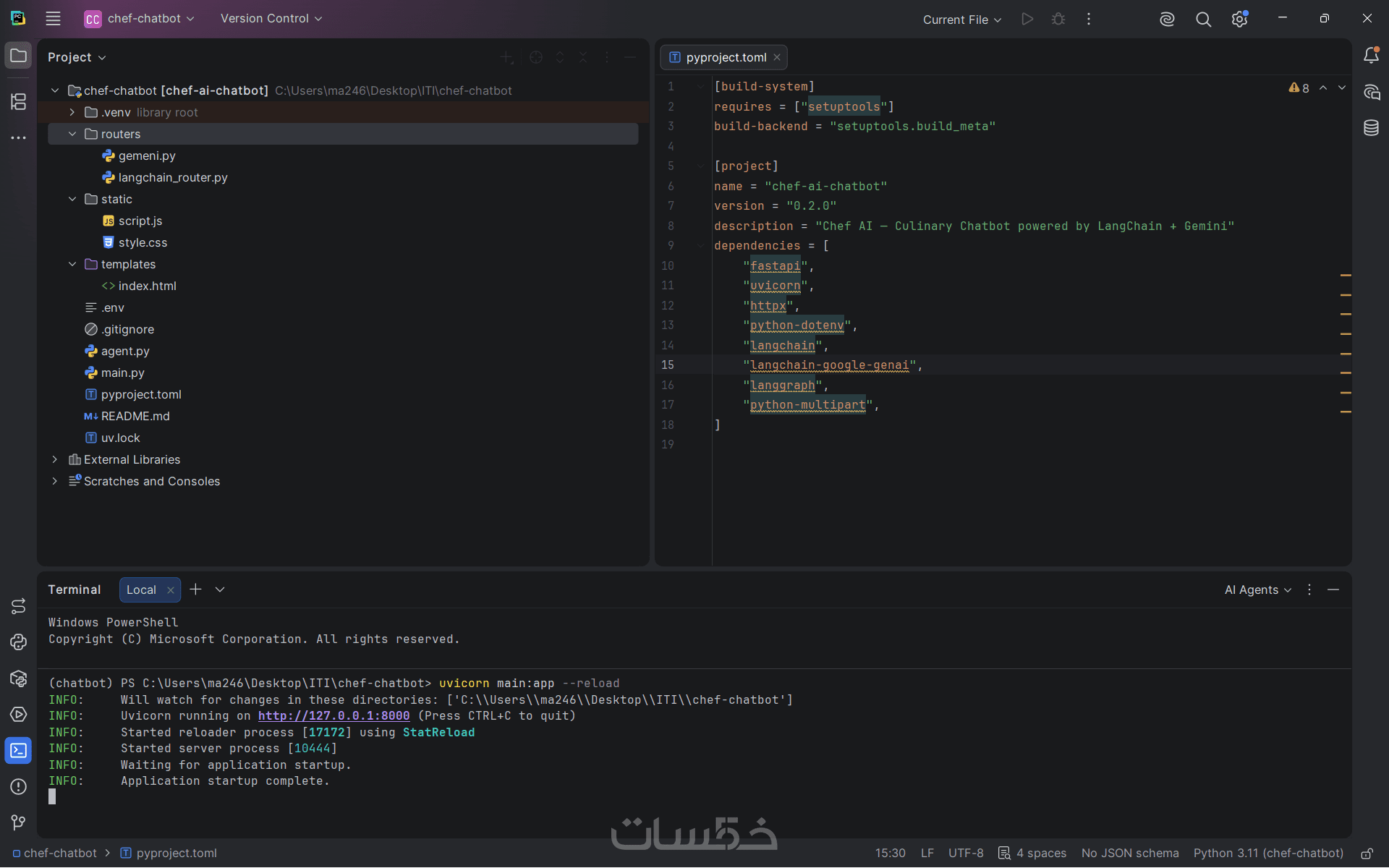The image size is (1389, 868).
Task: Expand External Libraries node
Action: (x=55, y=459)
